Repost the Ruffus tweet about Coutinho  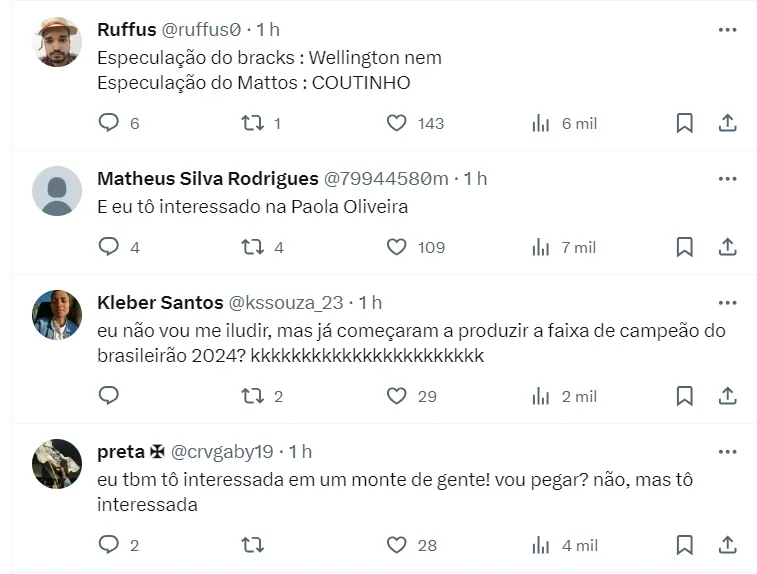point(253,123)
